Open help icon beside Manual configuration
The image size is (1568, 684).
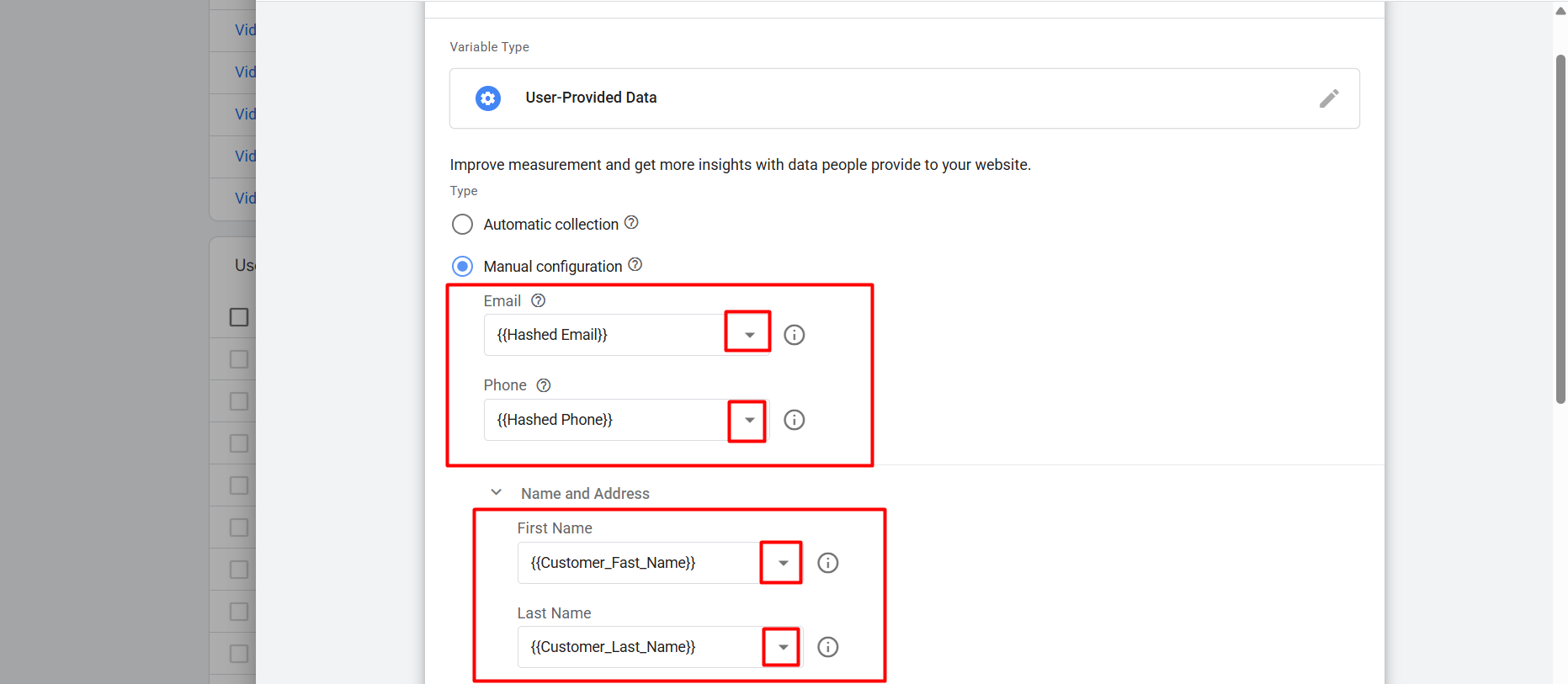[x=635, y=265]
